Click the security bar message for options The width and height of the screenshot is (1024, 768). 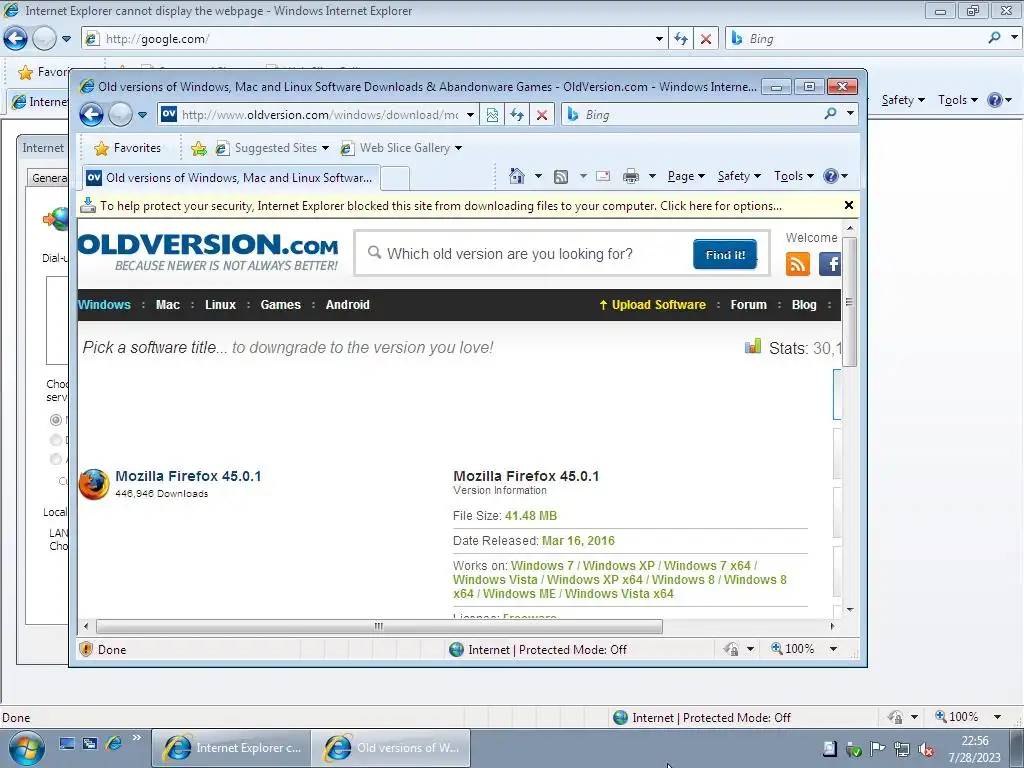pos(441,206)
